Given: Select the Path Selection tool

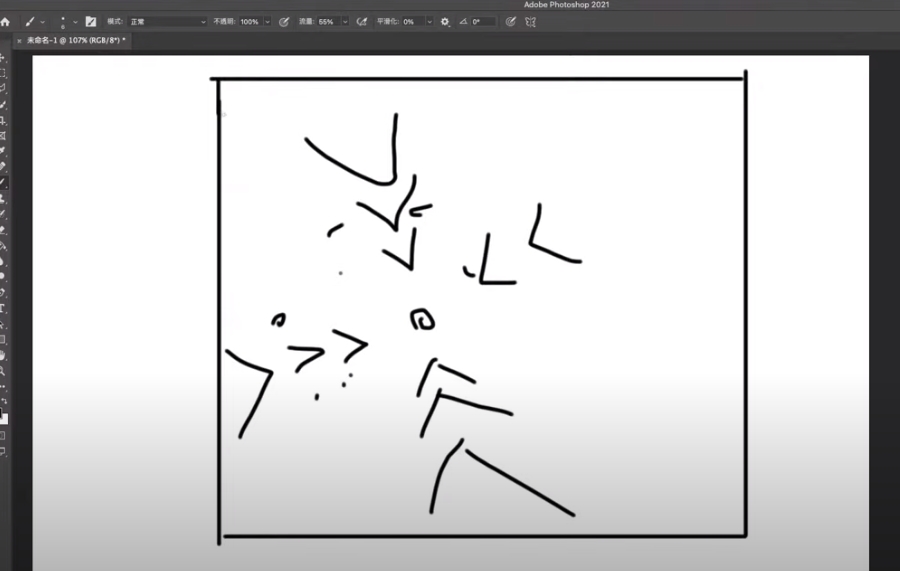Looking at the screenshot, I should (x=3, y=324).
